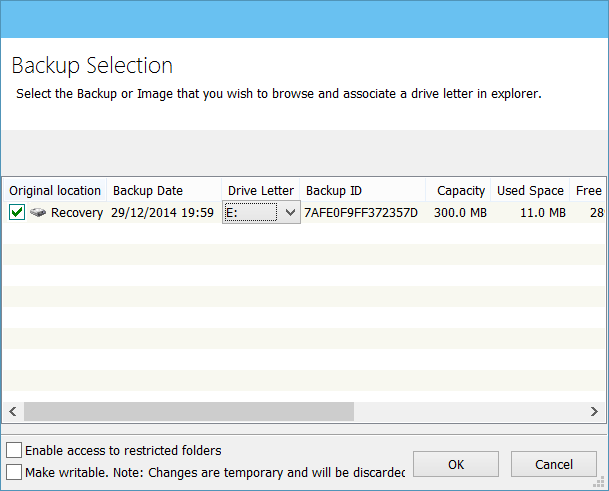Click the 300.0 MB capacity cell
The width and height of the screenshot is (609, 491).
460,213
